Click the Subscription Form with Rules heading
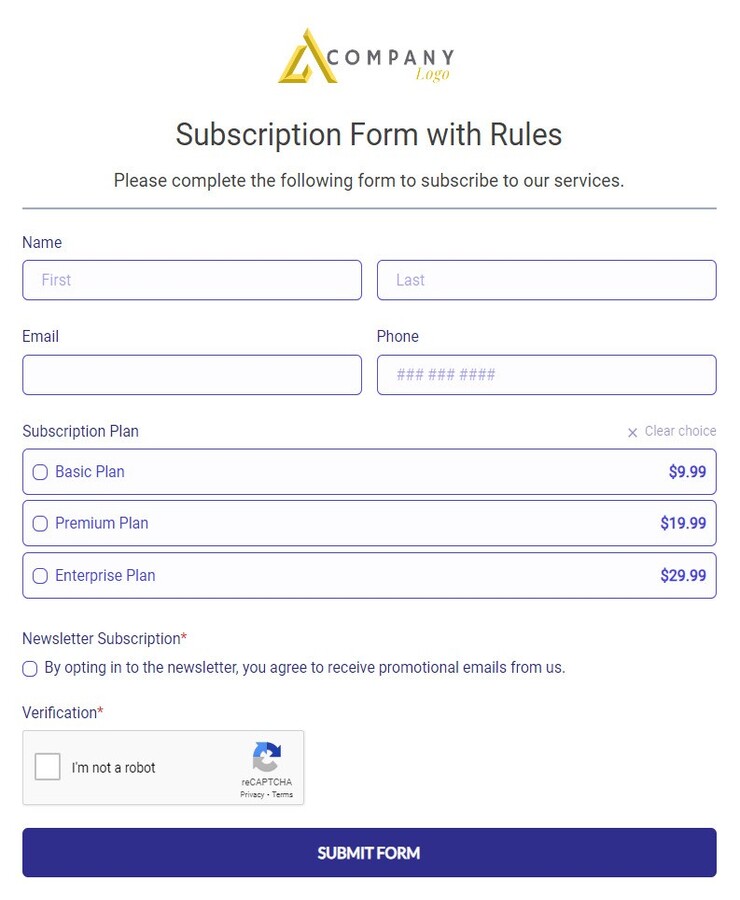The height and width of the screenshot is (900, 740). pos(369,135)
